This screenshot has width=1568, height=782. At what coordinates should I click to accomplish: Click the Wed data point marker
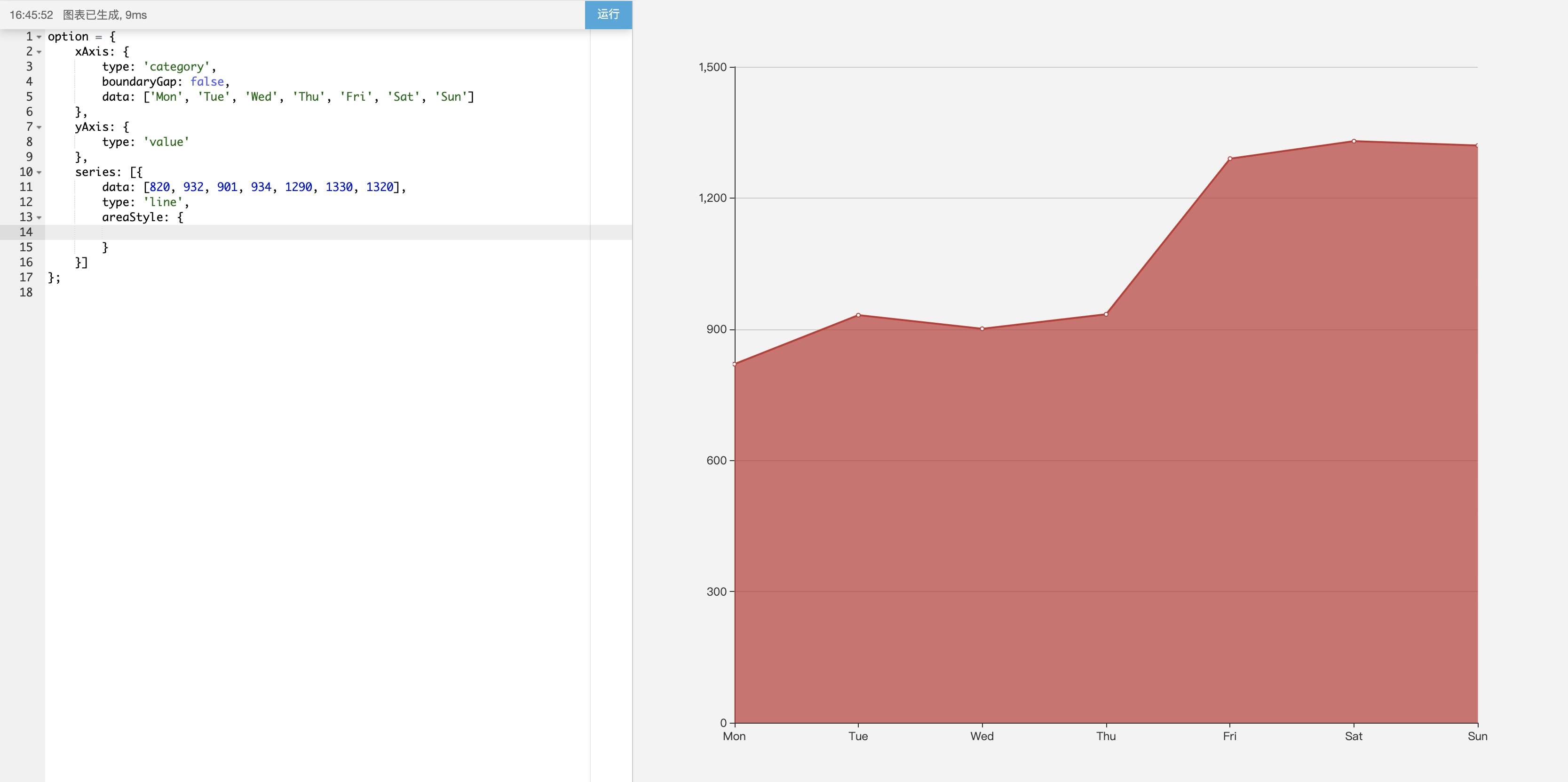[x=982, y=329]
